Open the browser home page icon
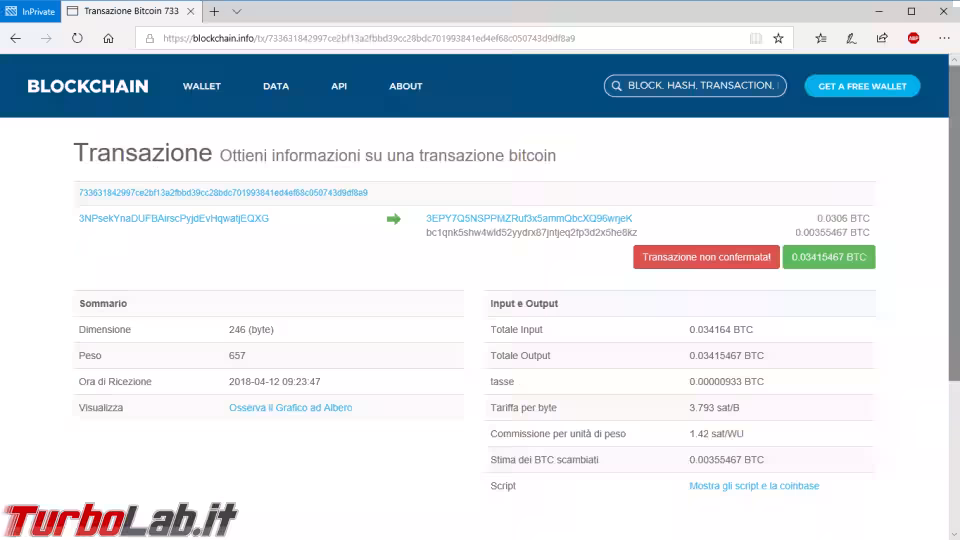This screenshot has width=960, height=540. tap(108, 38)
